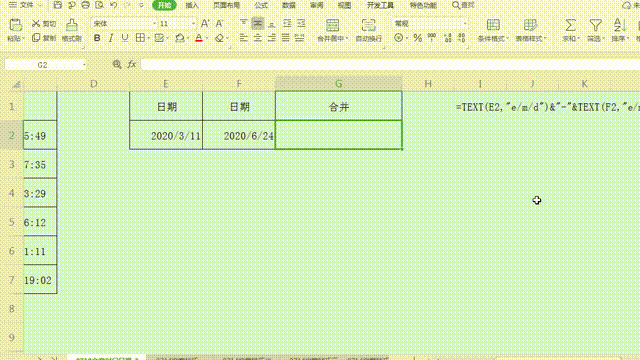The image size is (640, 360).
Task: Toggle Underline formatting
Action: coord(124,38)
